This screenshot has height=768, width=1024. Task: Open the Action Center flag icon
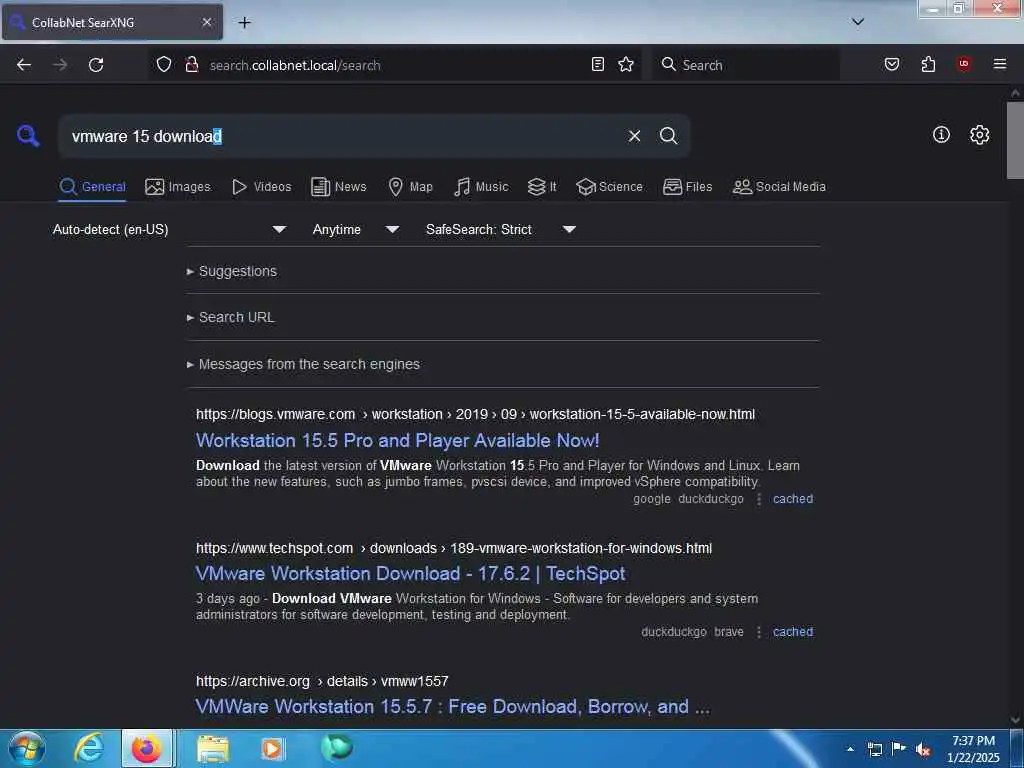(899, 749)
